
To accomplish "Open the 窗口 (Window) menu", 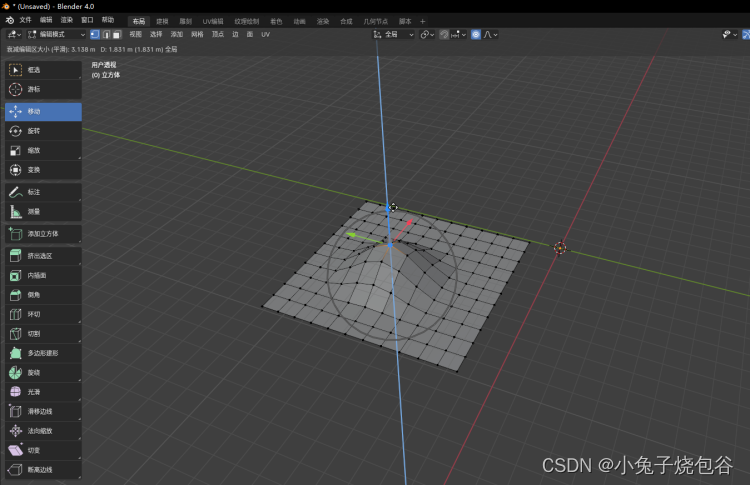I will pos(87,20).
